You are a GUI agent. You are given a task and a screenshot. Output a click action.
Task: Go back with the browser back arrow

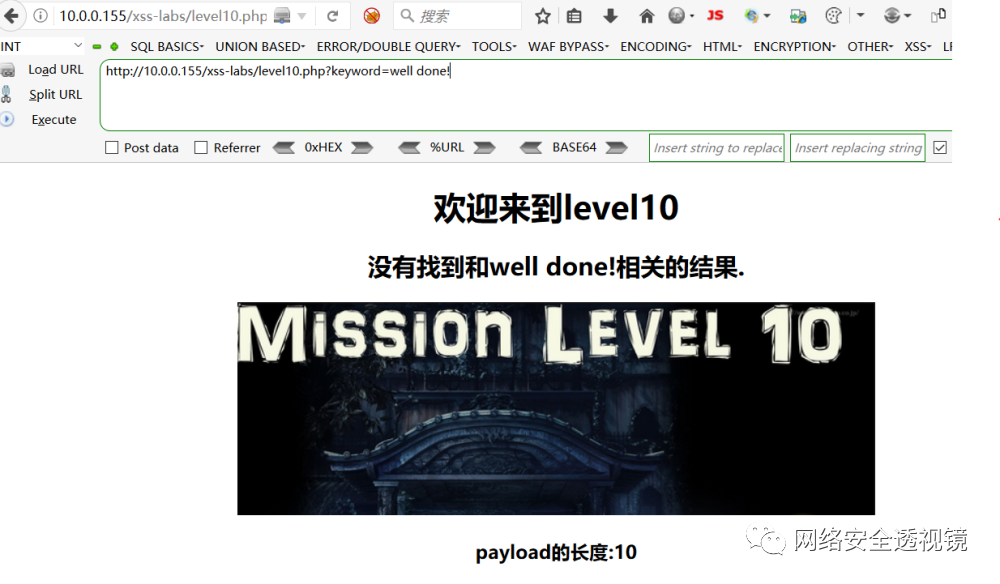11,15
